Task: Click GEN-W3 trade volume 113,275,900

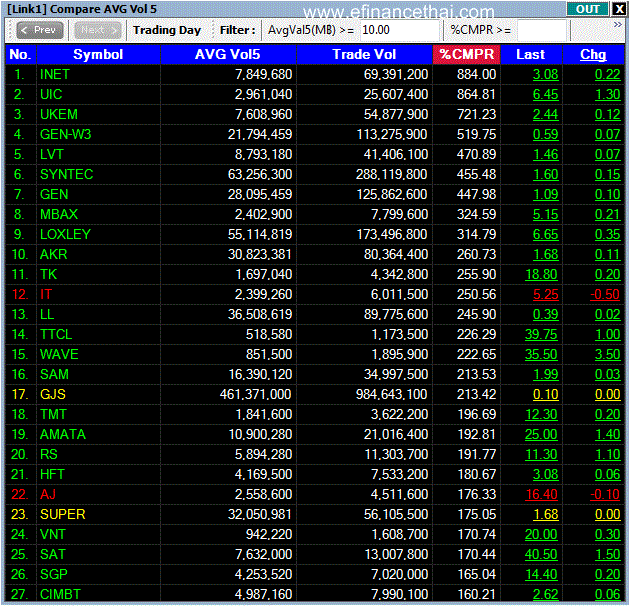Action: pos(392,134)
